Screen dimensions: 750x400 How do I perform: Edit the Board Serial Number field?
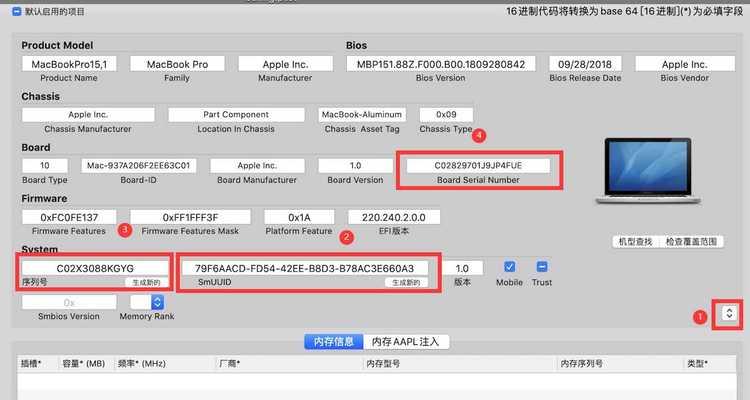(478, 166)
